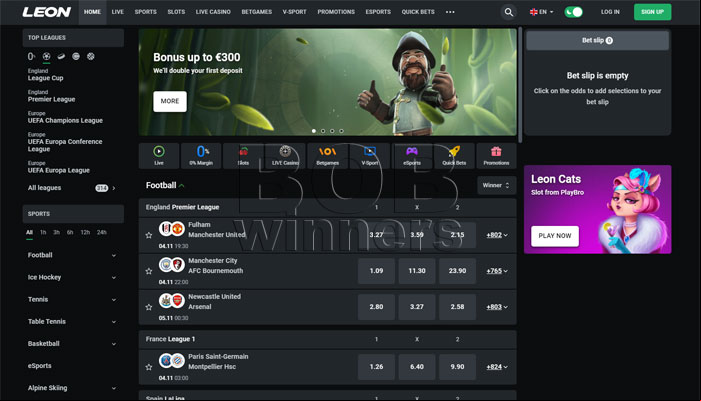The image size is (701, 401).
Task: Open the LIVE CASINO nav tab
Action: point(213,12)
